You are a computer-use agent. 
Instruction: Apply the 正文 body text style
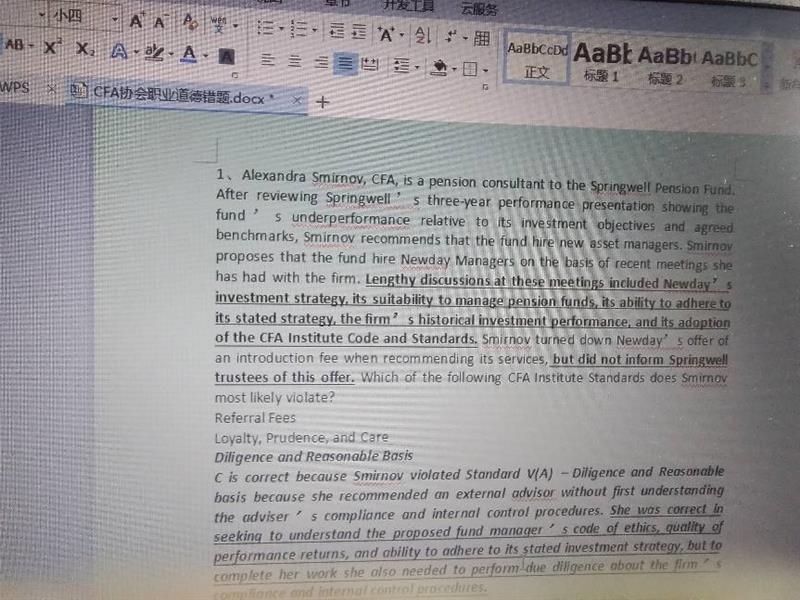point(536,59)
